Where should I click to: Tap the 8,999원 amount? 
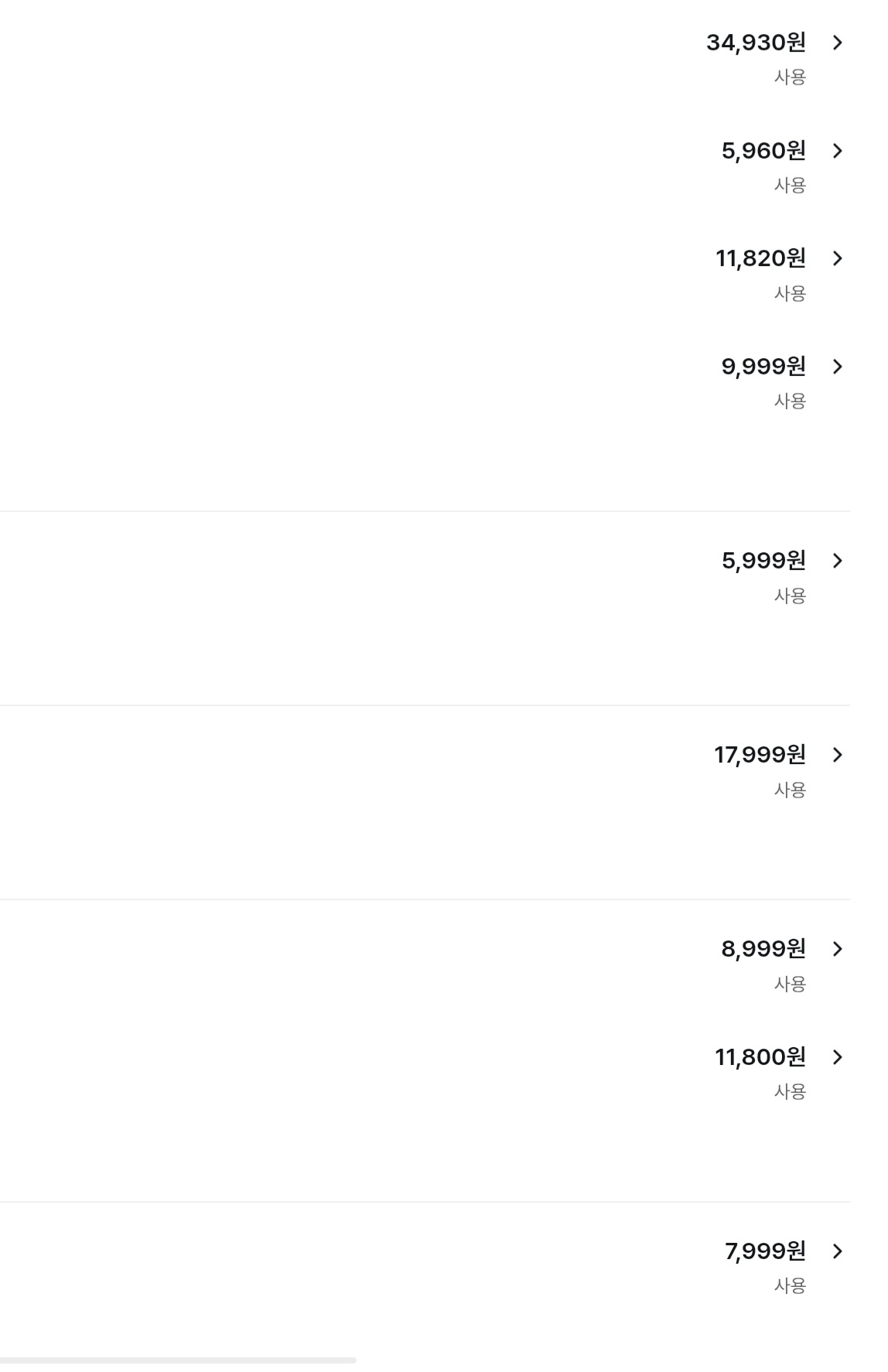coord(763,949)
